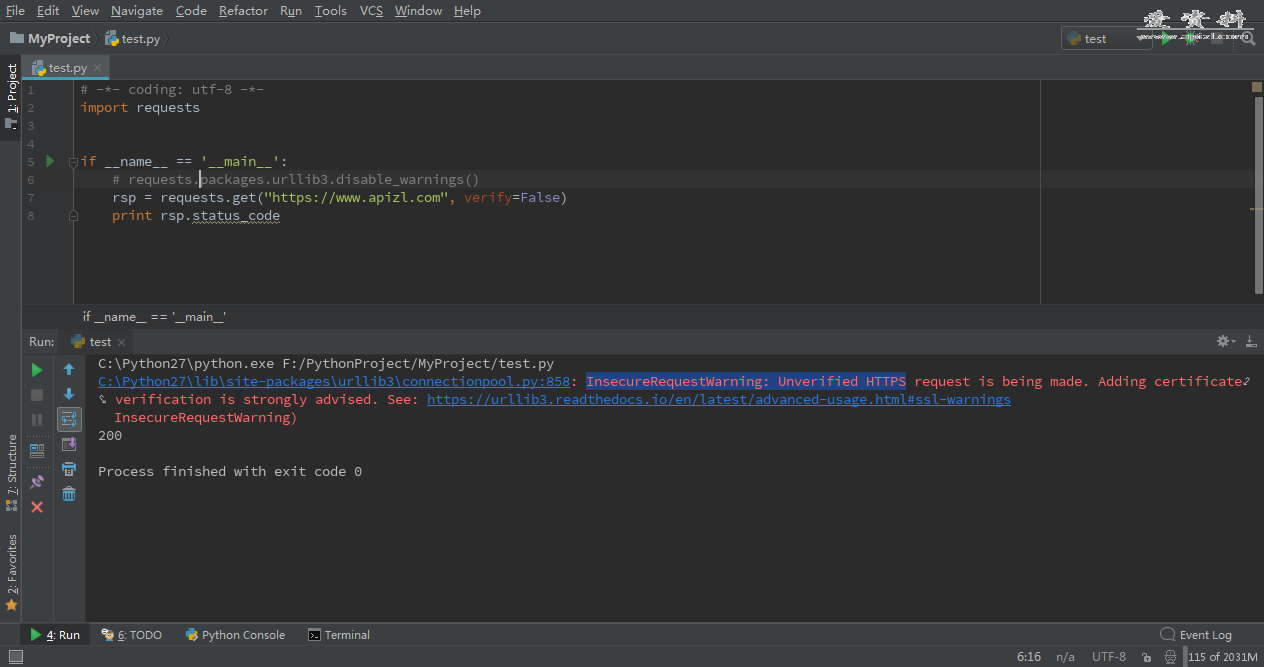The width and height of the screenshot is (1264, 667).
Task: Pin the Run tab
Action: 37,481
